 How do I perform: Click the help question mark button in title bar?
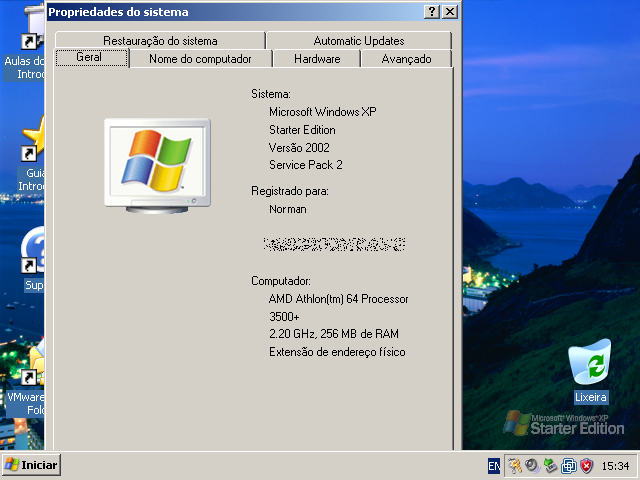pyautogui.click(x=431, y=12)
